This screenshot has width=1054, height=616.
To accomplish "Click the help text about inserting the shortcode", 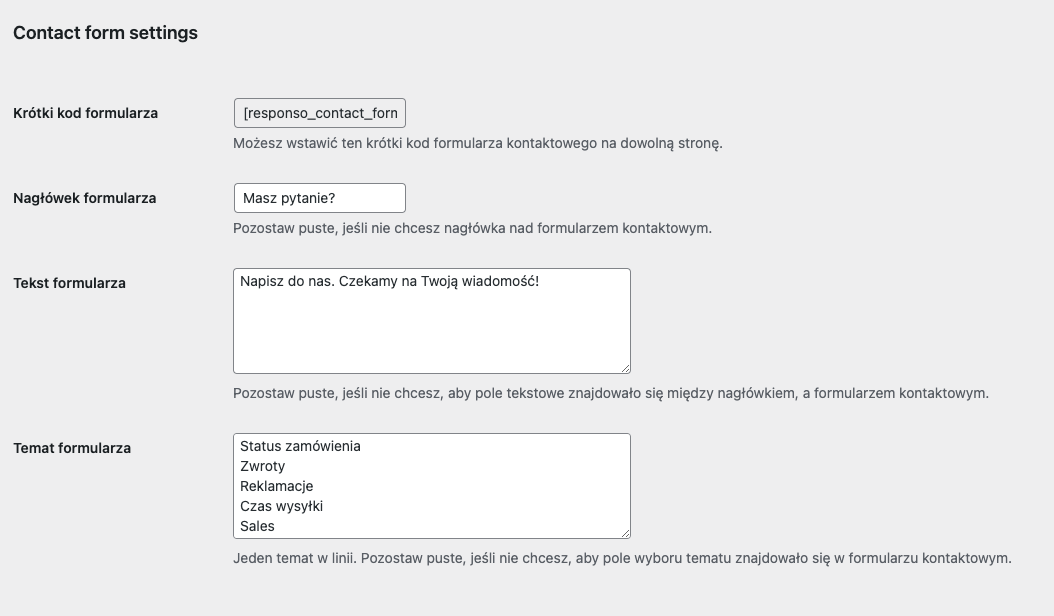I will coord(477,143).
